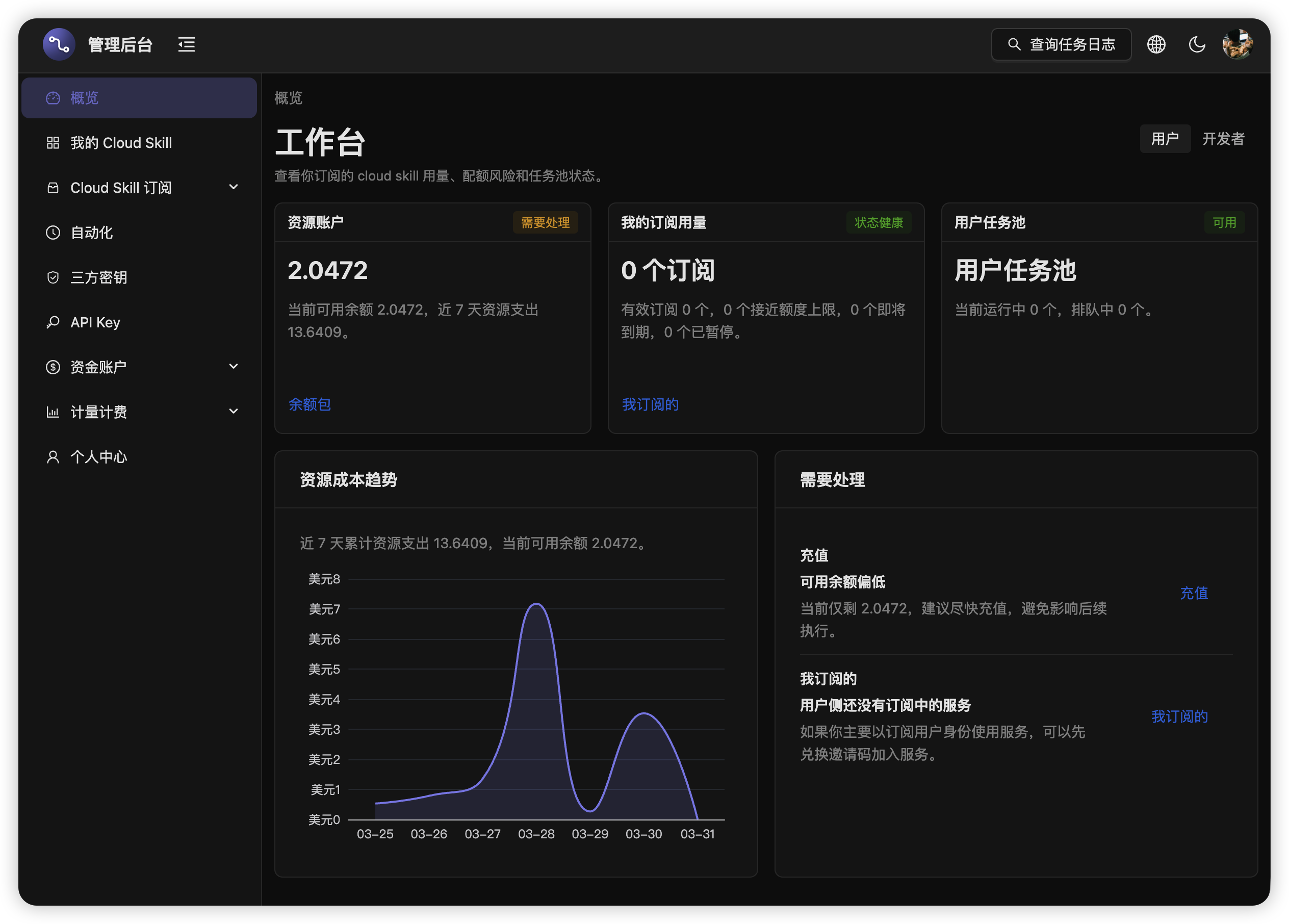Open the 查询任务日志 search
The width and height of the screenshot is (1289, 924).
1061,44
